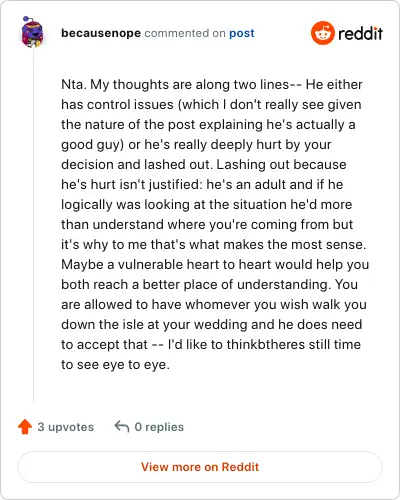Click the "has control issues" phrase
Screen dimensions: 400x500
tap(117, 104)
